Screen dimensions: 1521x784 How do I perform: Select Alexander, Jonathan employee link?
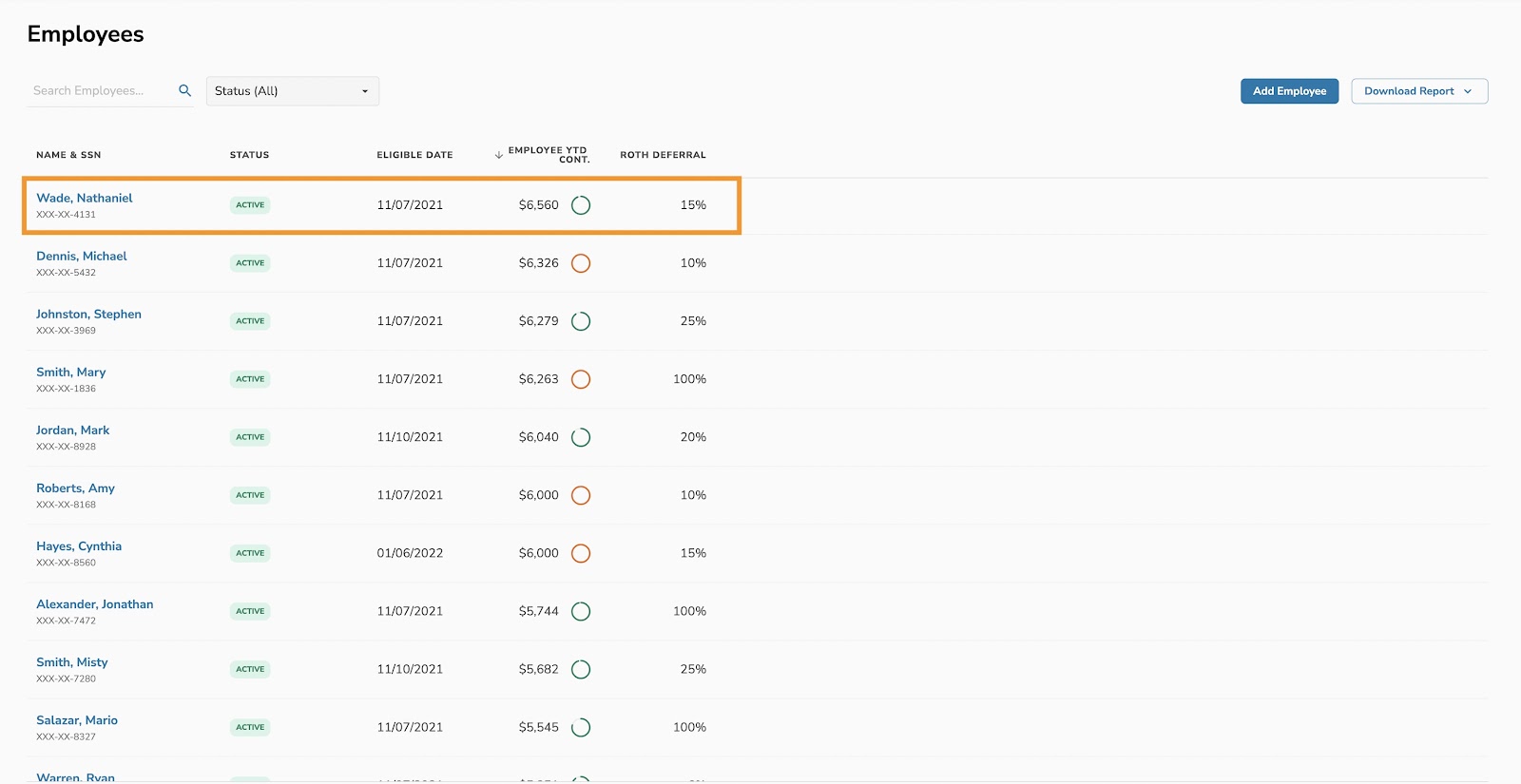coord(95,604)
